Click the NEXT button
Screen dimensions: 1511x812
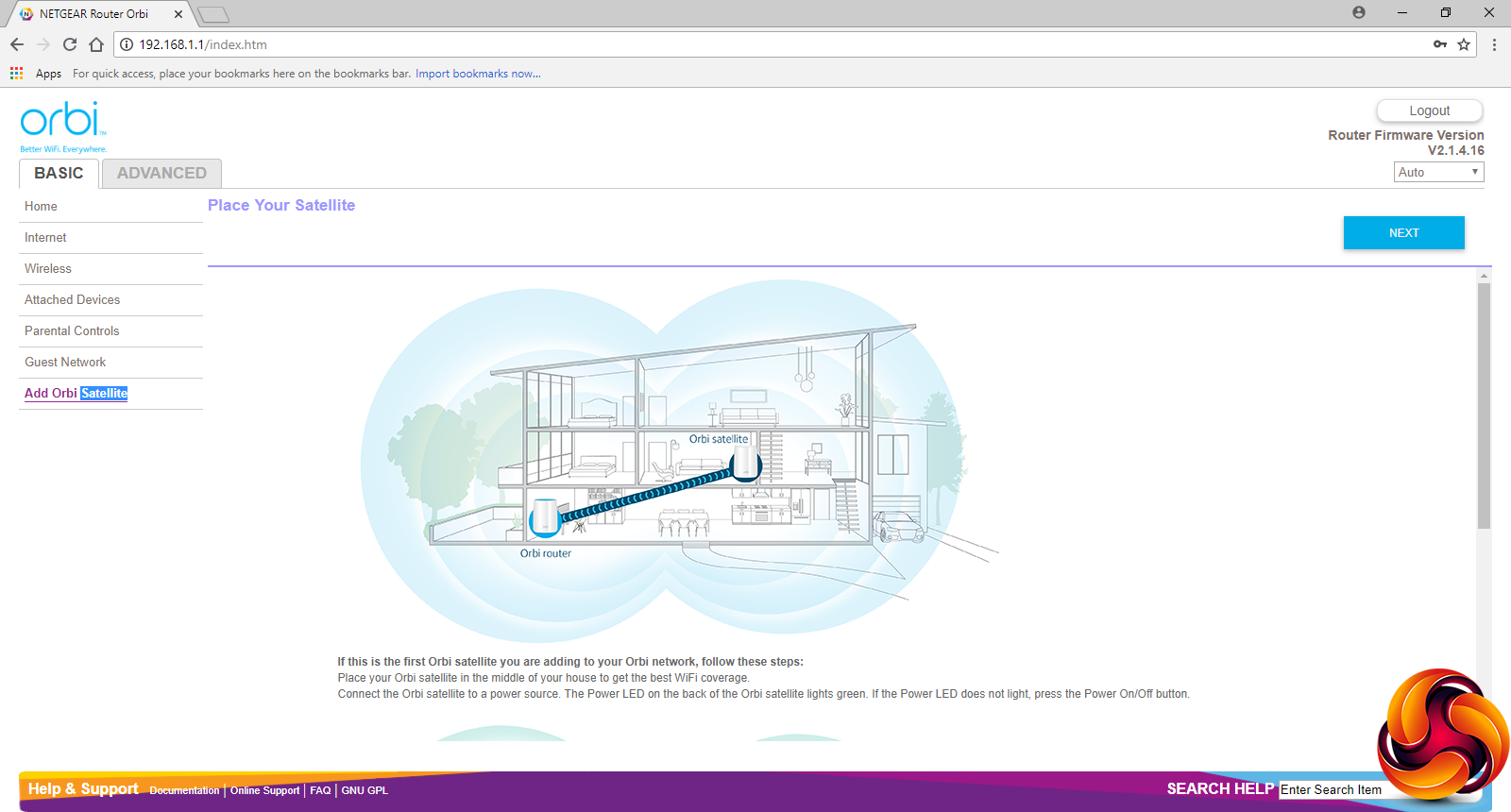(x=1404, y=233)
